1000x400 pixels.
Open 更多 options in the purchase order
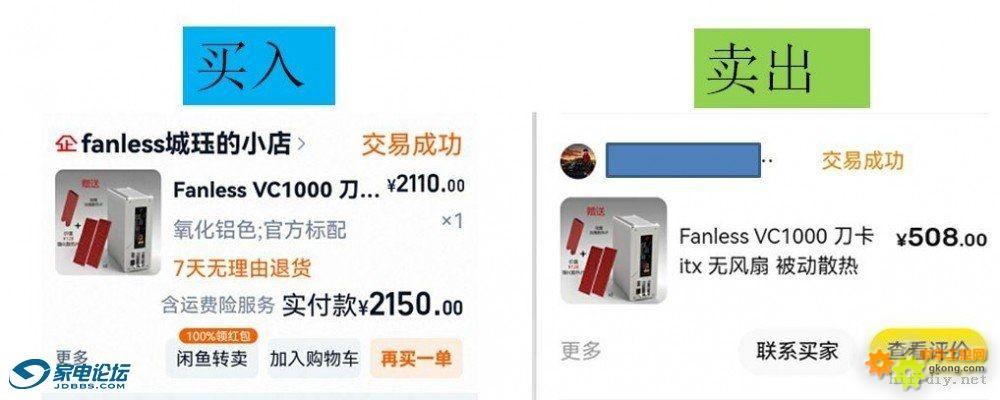tap(71, 357)
